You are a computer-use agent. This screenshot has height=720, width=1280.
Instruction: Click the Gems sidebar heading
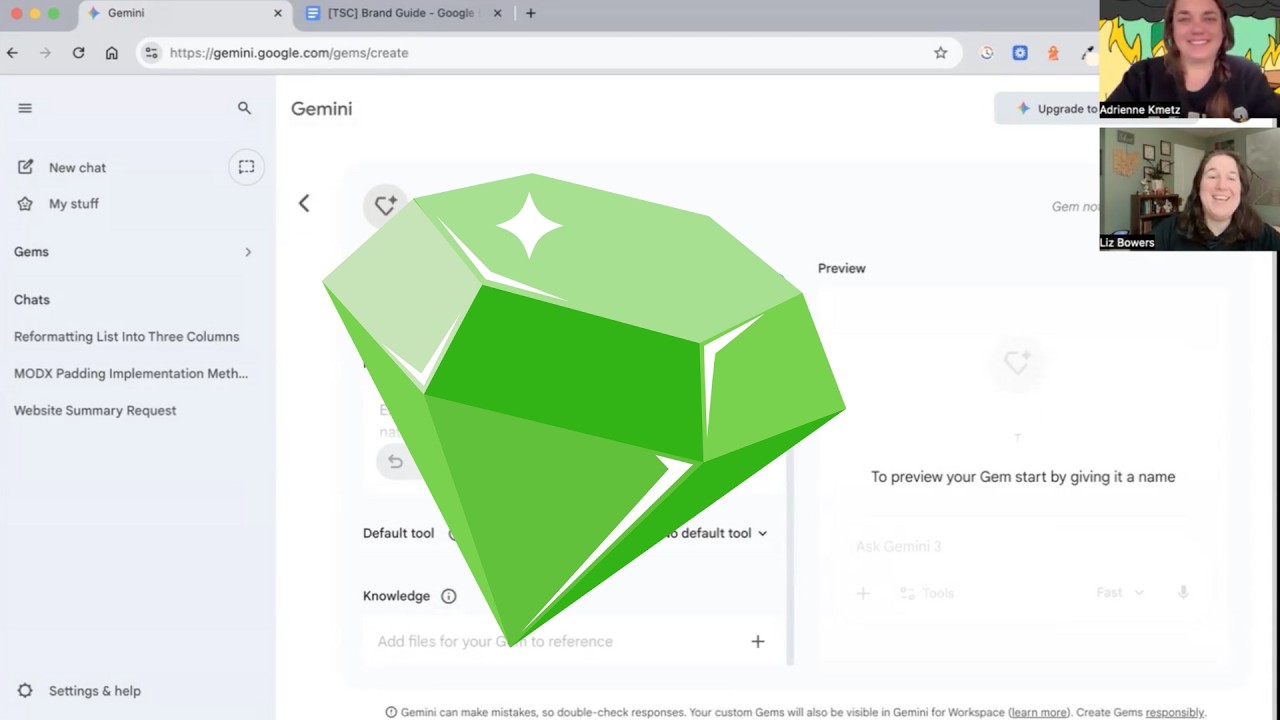[x=31, y=252]
